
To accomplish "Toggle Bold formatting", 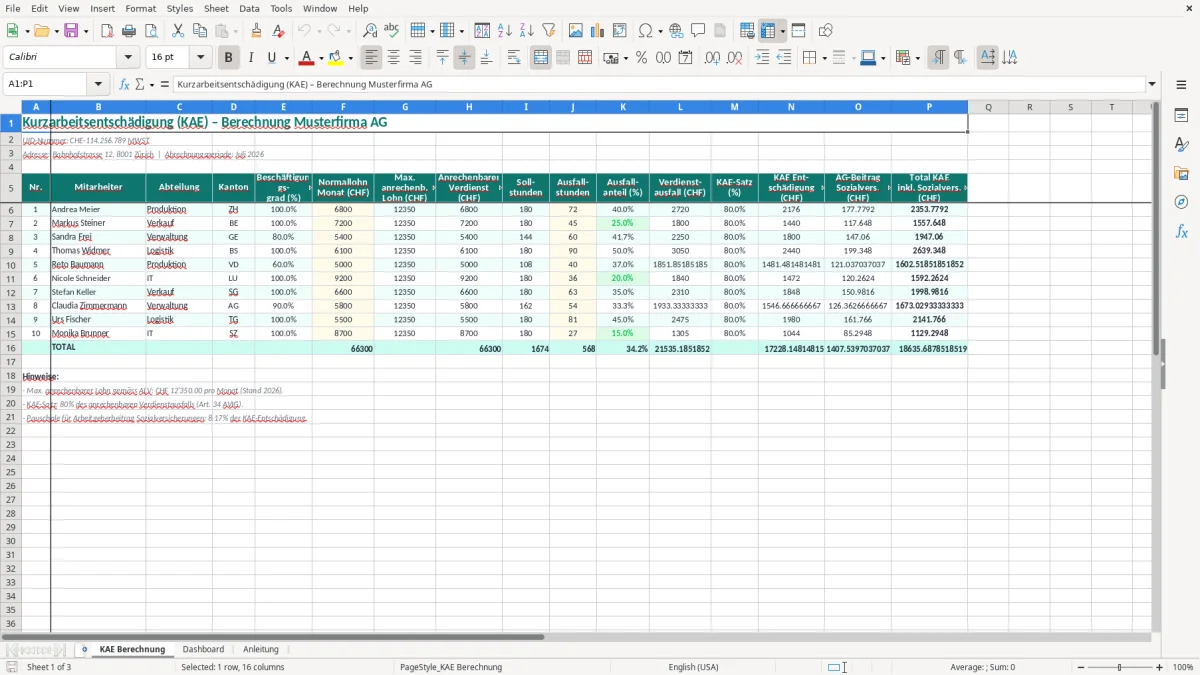I will (228, 58).
